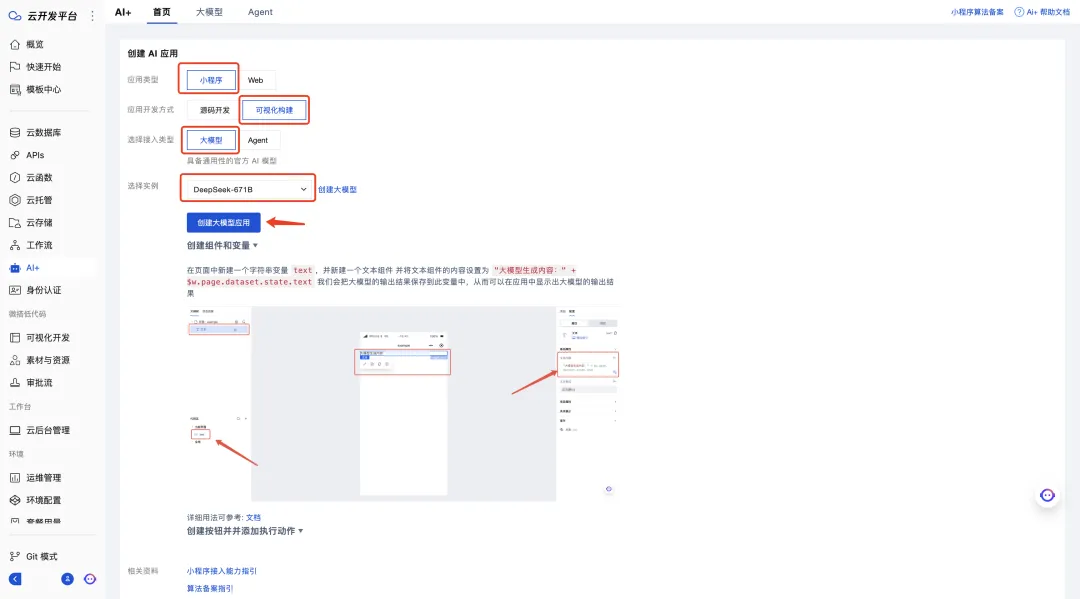This screenshot has width=1080, height=599.
Task: Select Web as the application type
Action: pyautogui.click(x=256, y=80)
